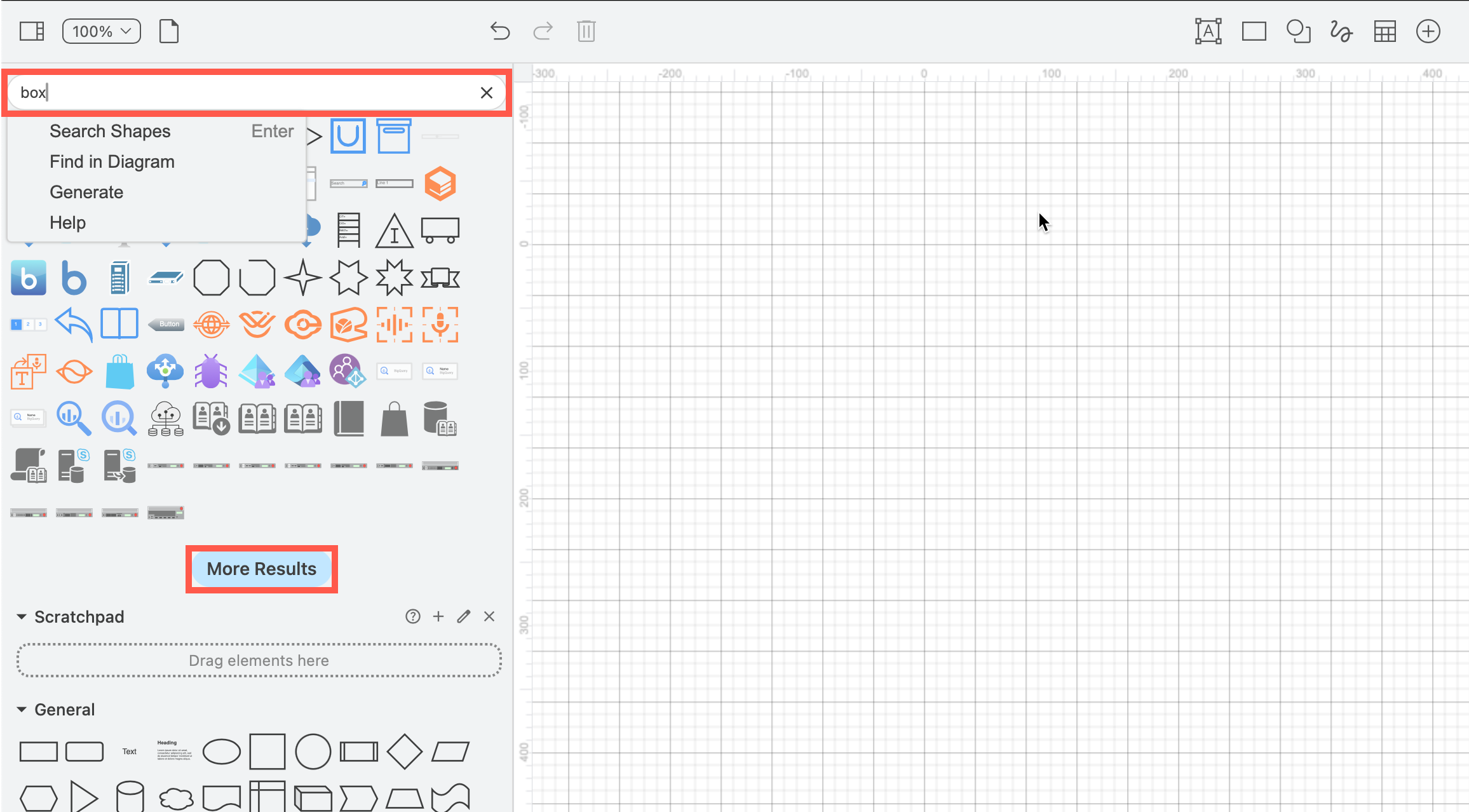
Task: Click the Scratchpad add (+) icon
Action: tap(438, 616)
